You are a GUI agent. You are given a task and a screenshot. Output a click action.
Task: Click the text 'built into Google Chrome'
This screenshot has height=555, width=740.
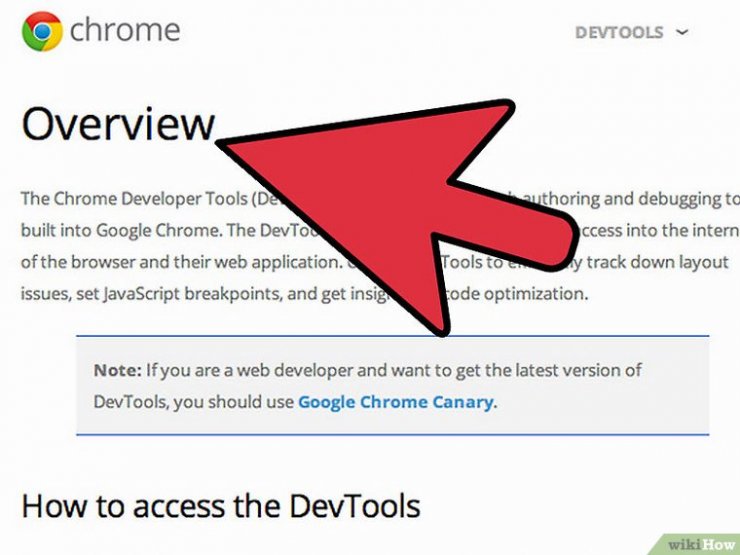121,230
